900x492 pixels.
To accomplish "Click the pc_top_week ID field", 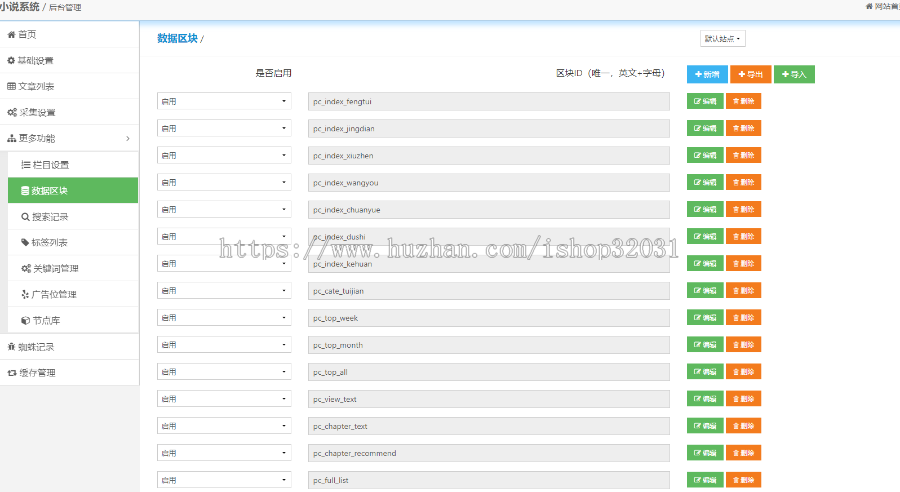I will (x=488, y=317).
